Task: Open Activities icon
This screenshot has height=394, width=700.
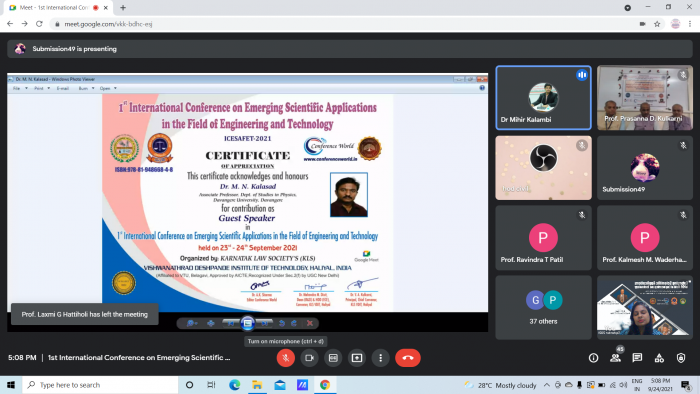Action: tap(659, 358)
